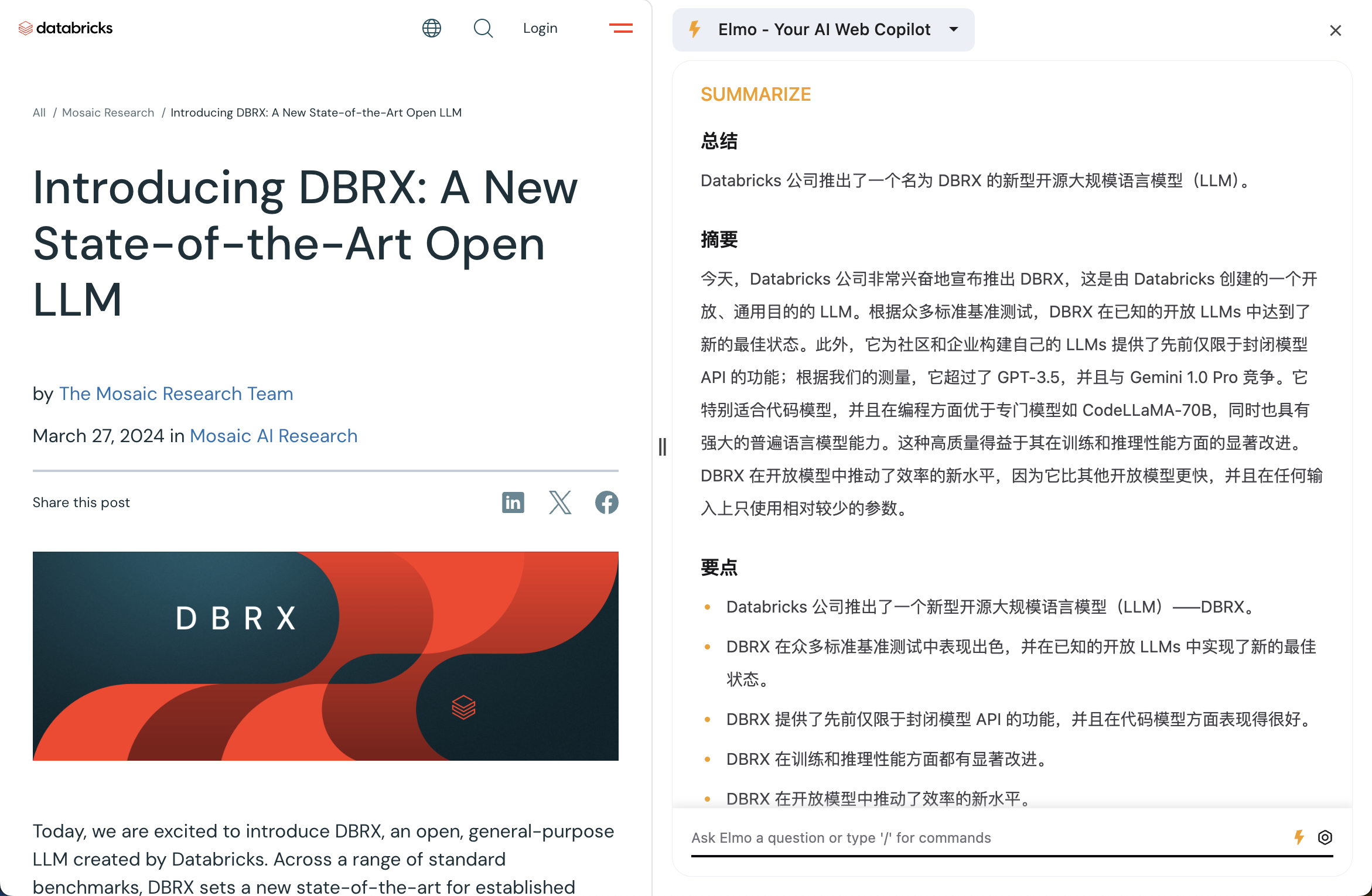1372x896 pixels.
Task: Click the article title heading
Action: (305, 244)
